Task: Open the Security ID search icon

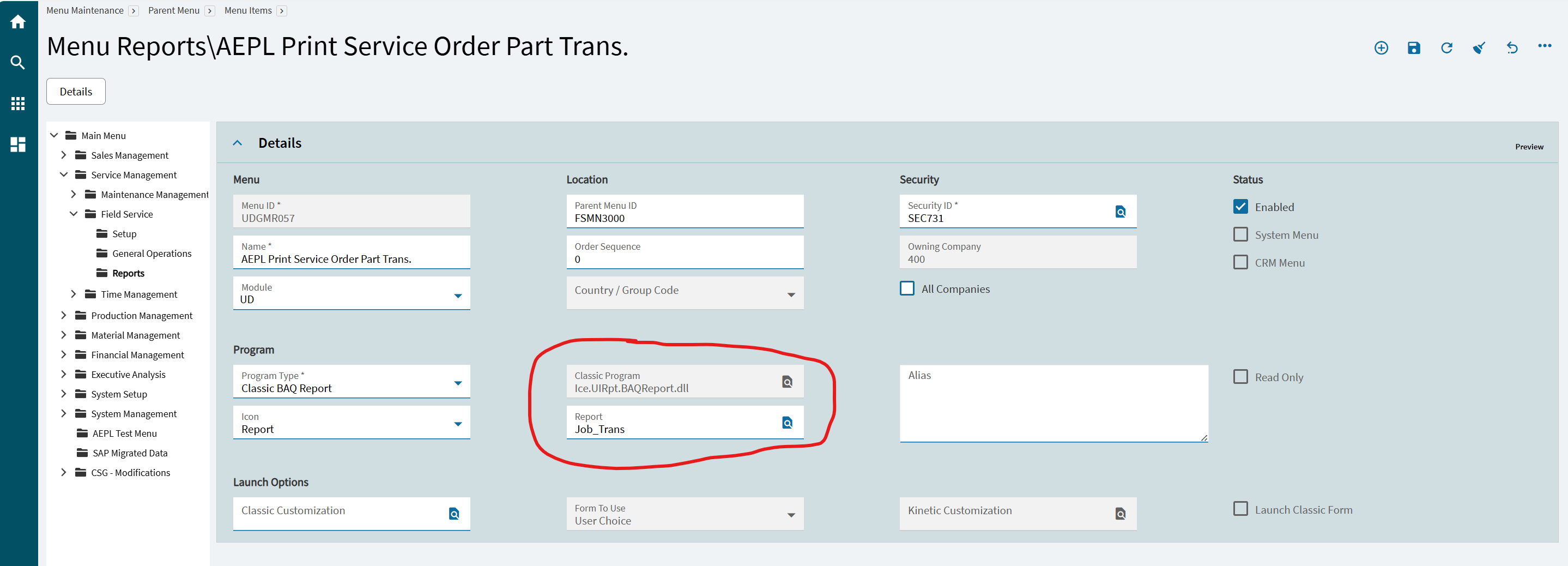Action: point(1120,212)
